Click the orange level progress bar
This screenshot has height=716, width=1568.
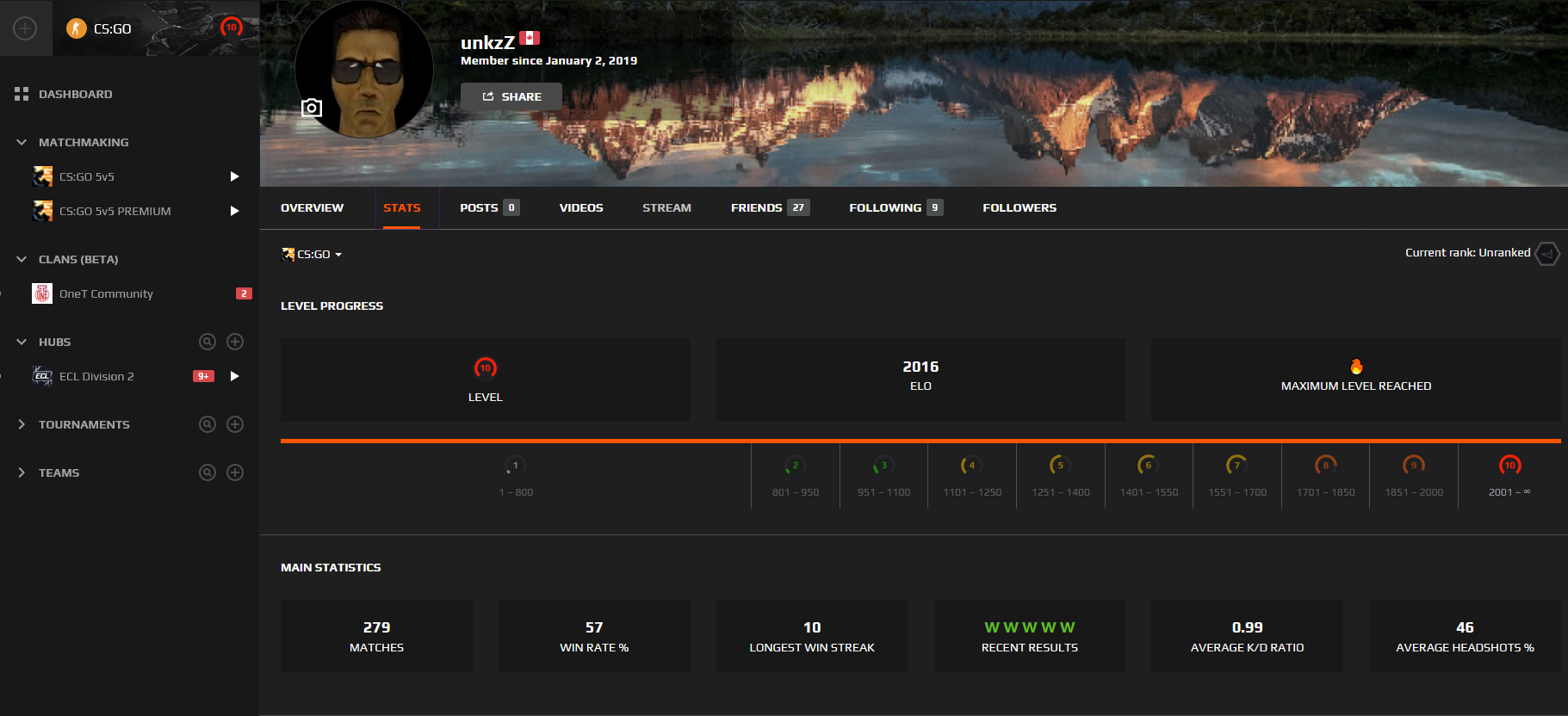click(920, 441)
